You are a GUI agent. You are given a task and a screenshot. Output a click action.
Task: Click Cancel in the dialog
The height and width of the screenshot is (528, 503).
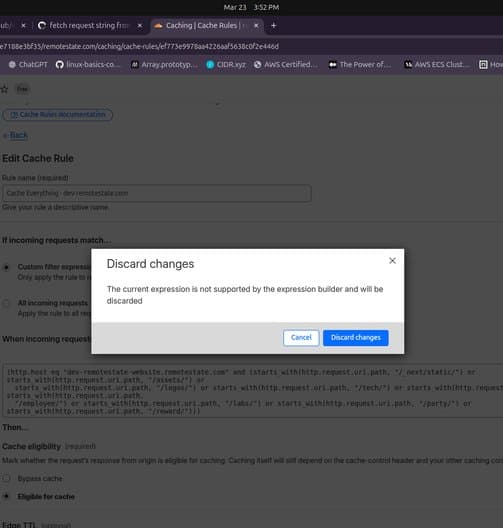point(301,337)
